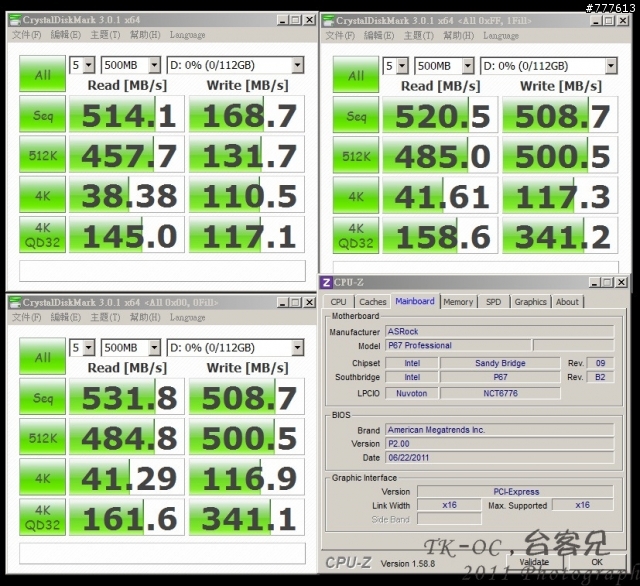
Task: Close the top-left CrystalDiskMark window
Action: point(310,20)
